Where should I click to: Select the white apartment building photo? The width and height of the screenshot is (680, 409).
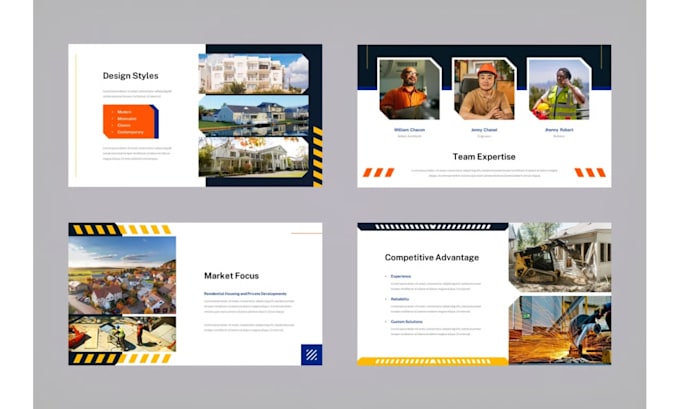pyautogui.click(x=253, y=73)
